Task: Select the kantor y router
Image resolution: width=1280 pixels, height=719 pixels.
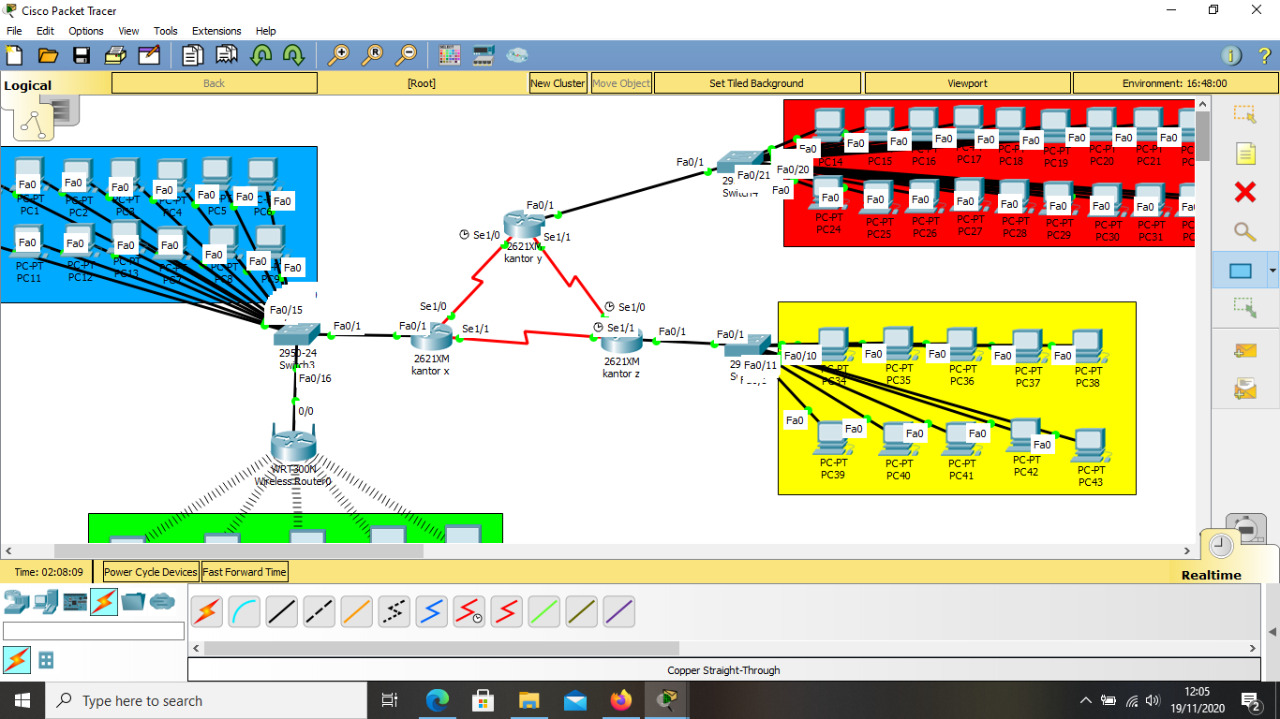Action: point(523,225)
